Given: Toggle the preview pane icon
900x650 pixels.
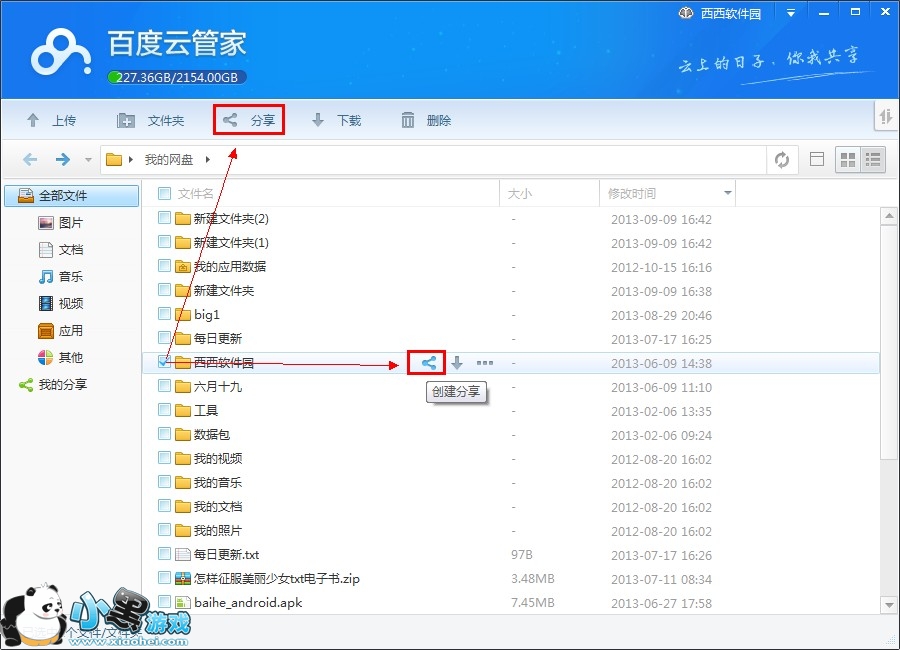Looking at the screenshot, I should tap(816, 159).
